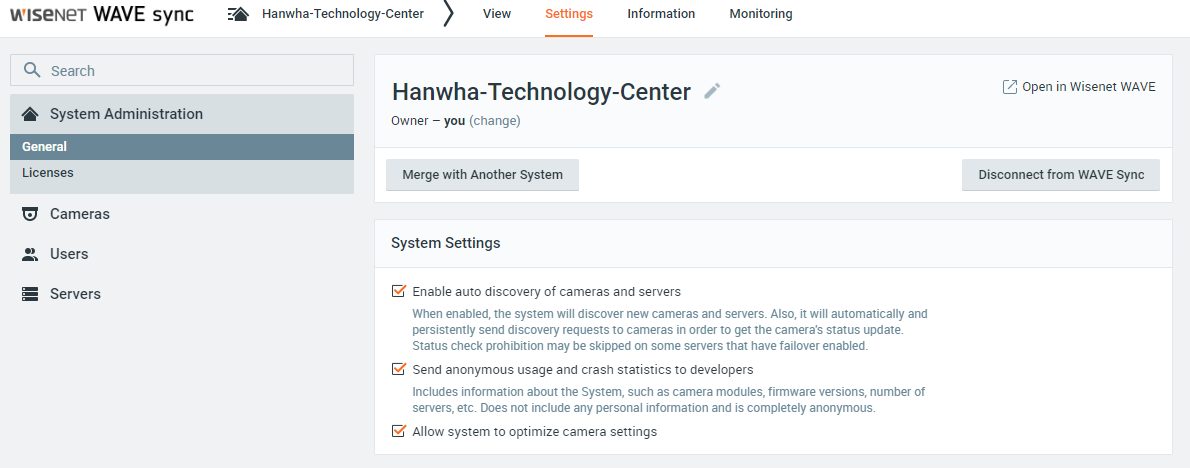Viewport: 1190px width, 468px height.
Task: Click the breadcrumb chevron after the system name
Action: point(449,14)
